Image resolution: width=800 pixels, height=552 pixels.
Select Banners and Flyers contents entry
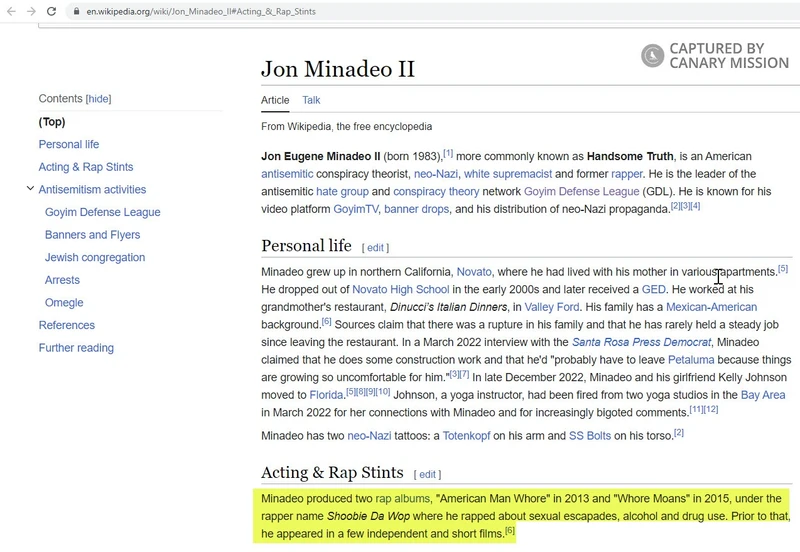(92, 235)
